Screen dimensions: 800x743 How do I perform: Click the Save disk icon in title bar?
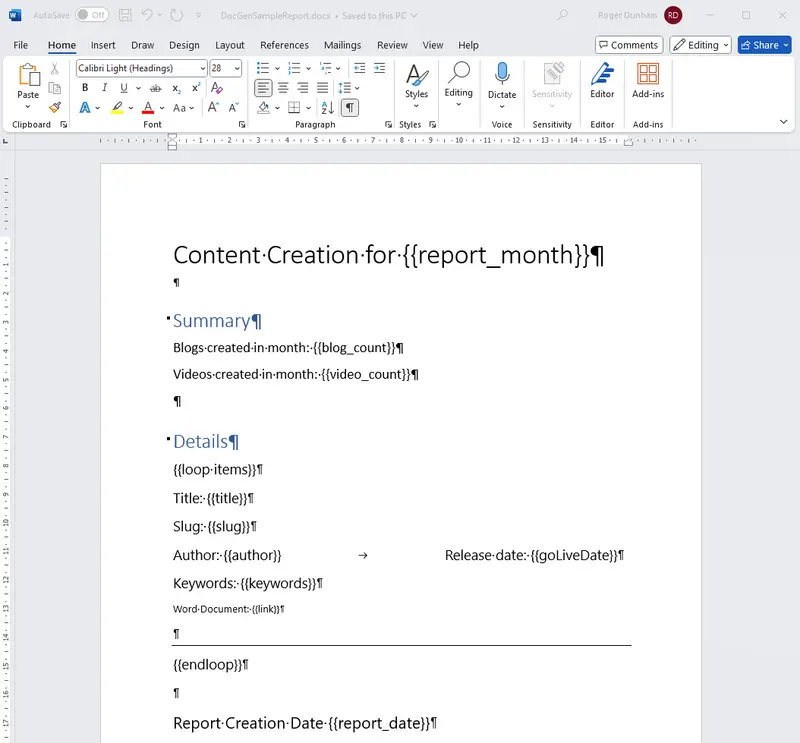tap(125, 15)
